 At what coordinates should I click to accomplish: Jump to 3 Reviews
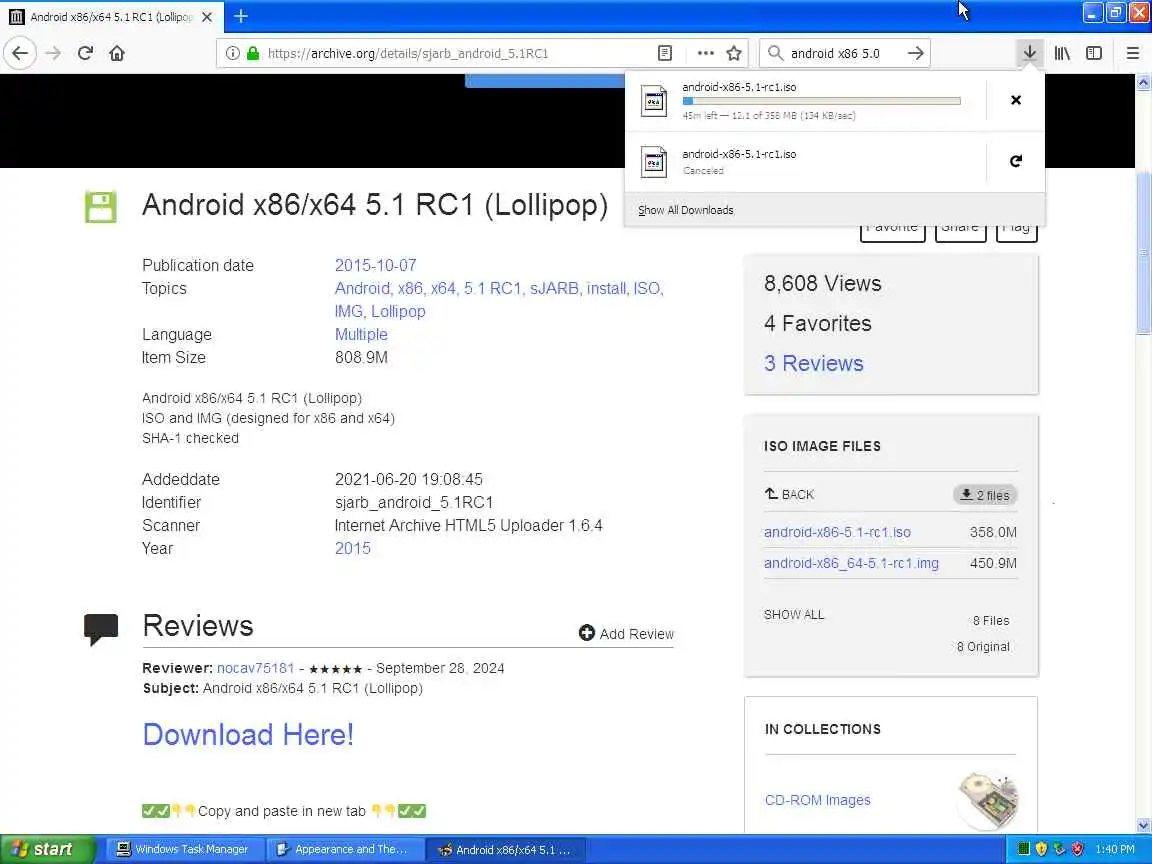click(813, 364)
